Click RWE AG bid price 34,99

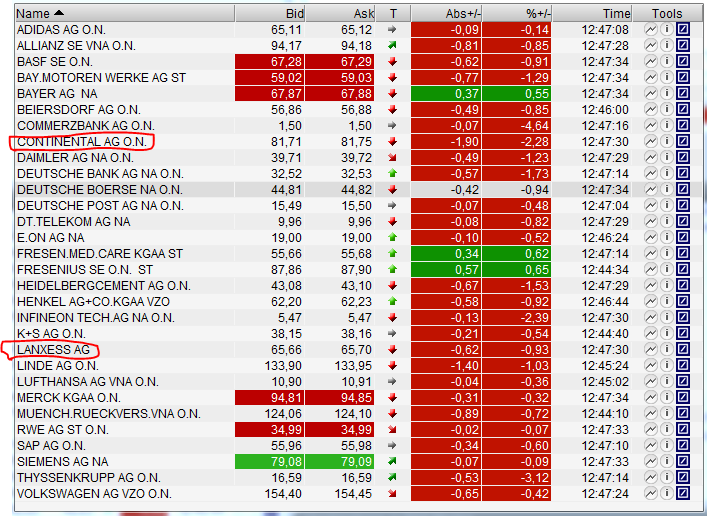(270, 430)
